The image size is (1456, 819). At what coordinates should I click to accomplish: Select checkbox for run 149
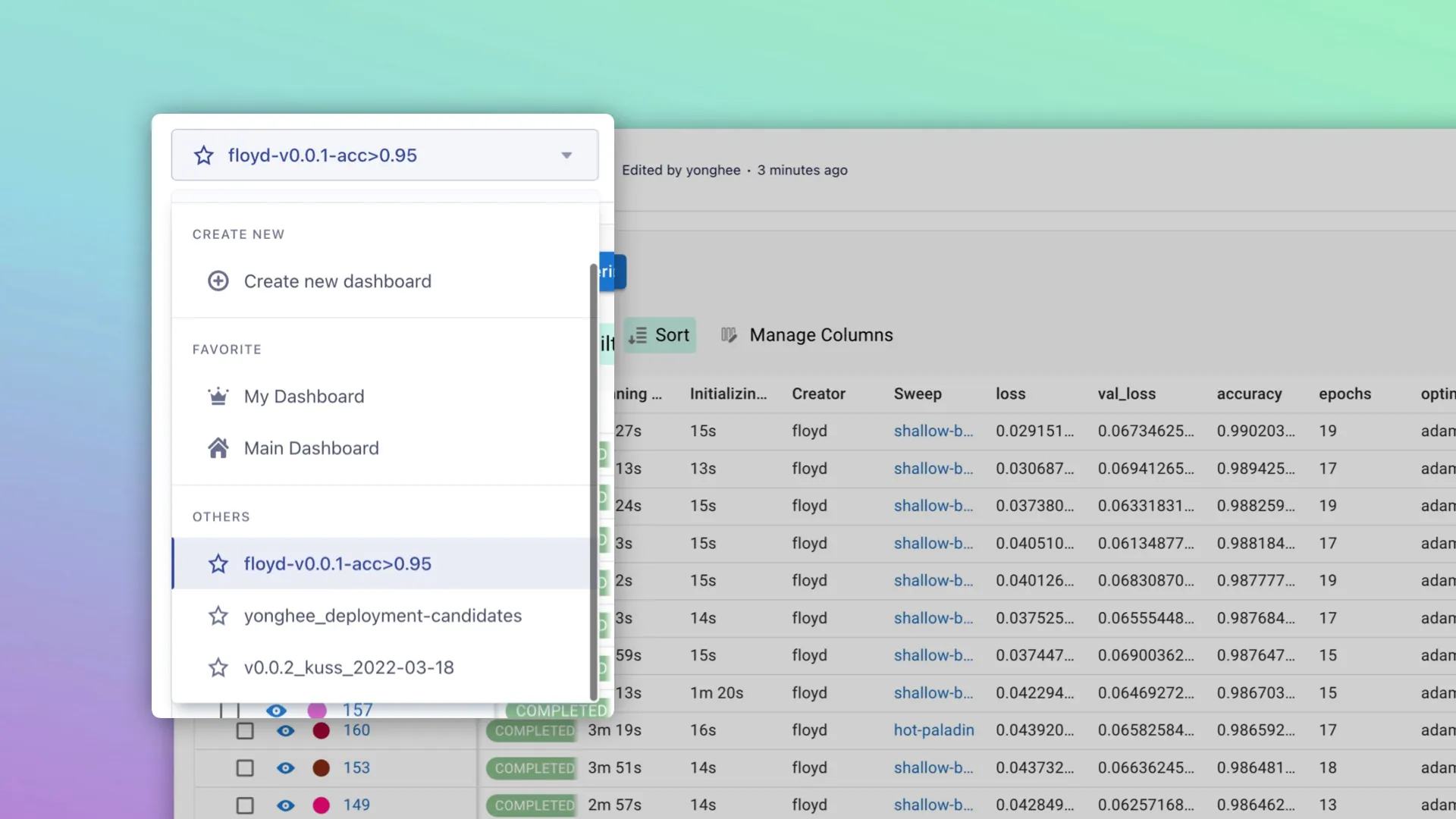coord(244,805)
